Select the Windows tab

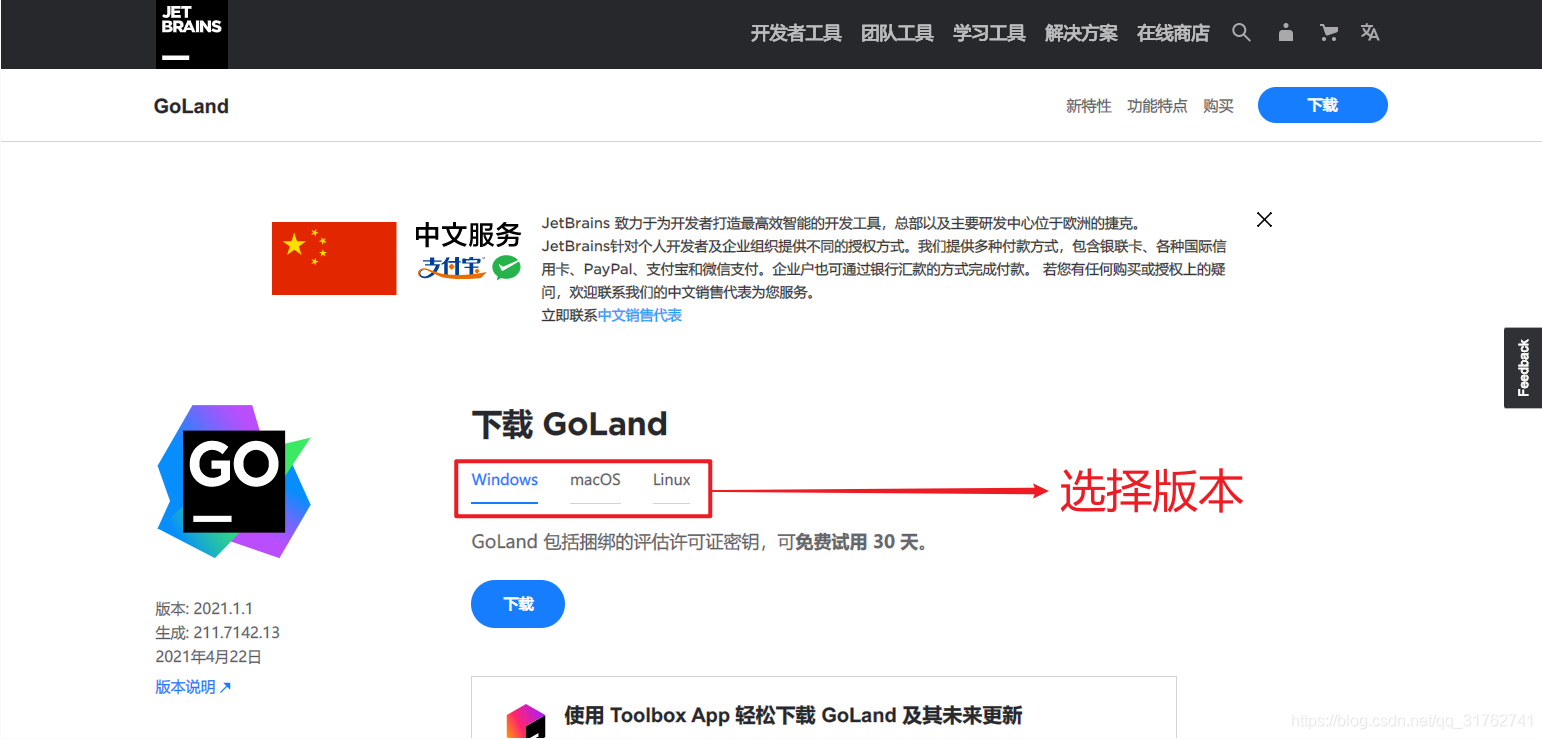pos(505,481)
